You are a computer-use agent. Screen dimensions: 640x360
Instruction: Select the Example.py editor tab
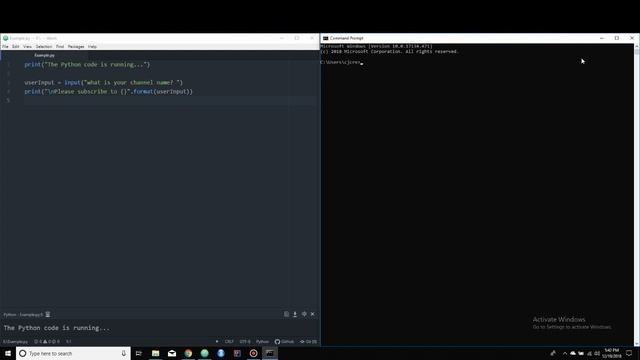coord(44,55)
